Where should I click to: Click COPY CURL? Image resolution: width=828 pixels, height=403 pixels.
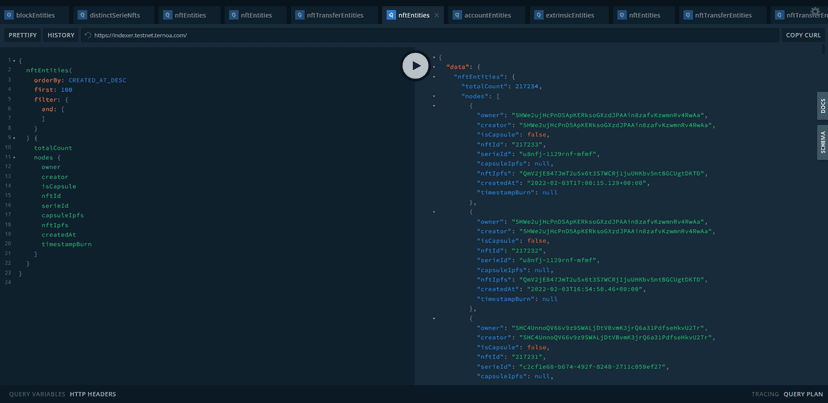(x=802, y=35)
